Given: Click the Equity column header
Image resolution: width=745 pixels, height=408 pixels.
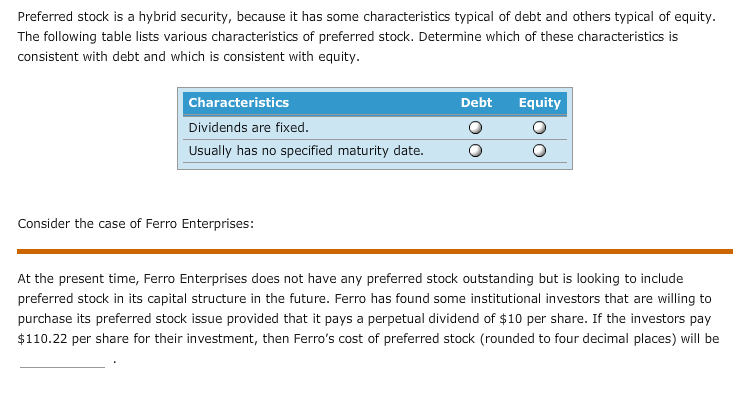Looking at the screenshot, I should click(x=539, y=103).
